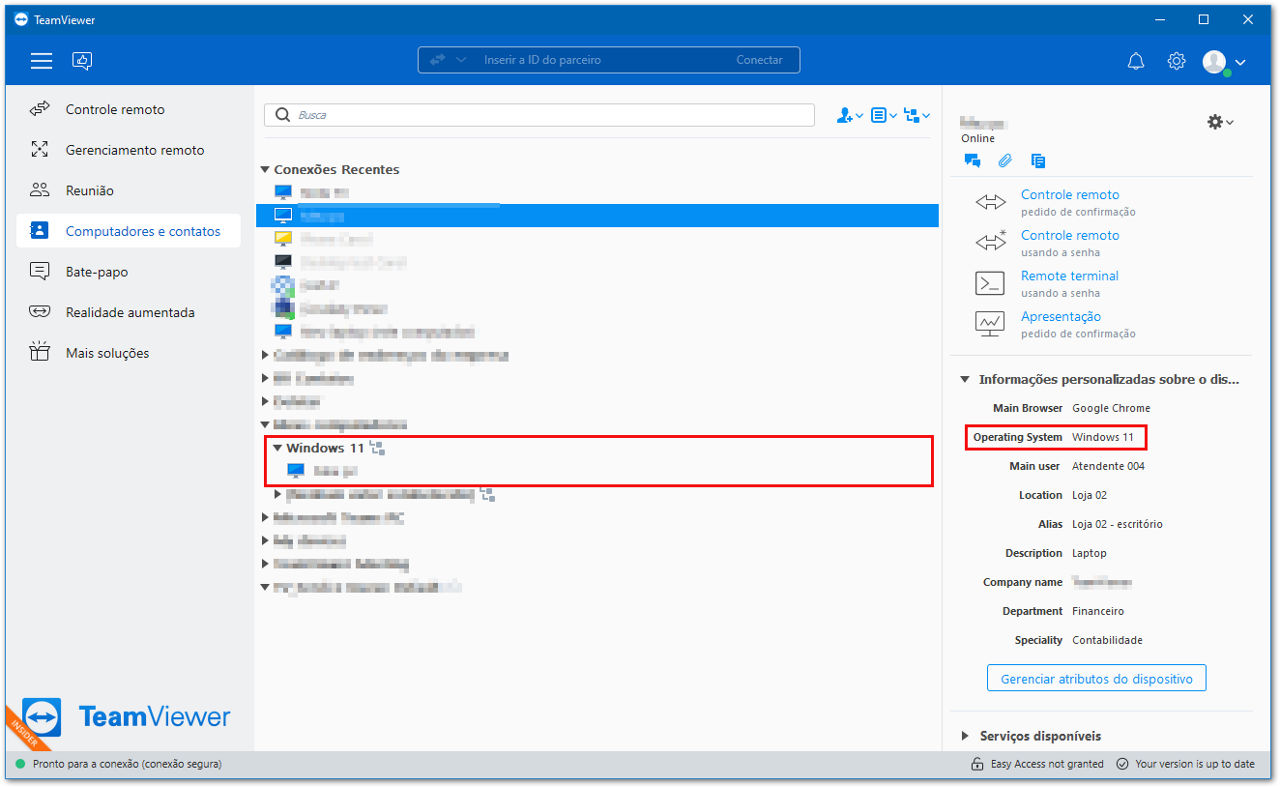Click the Atendente 004 value
This screenshot has width=1280, height=788.
click(1108, 466)
